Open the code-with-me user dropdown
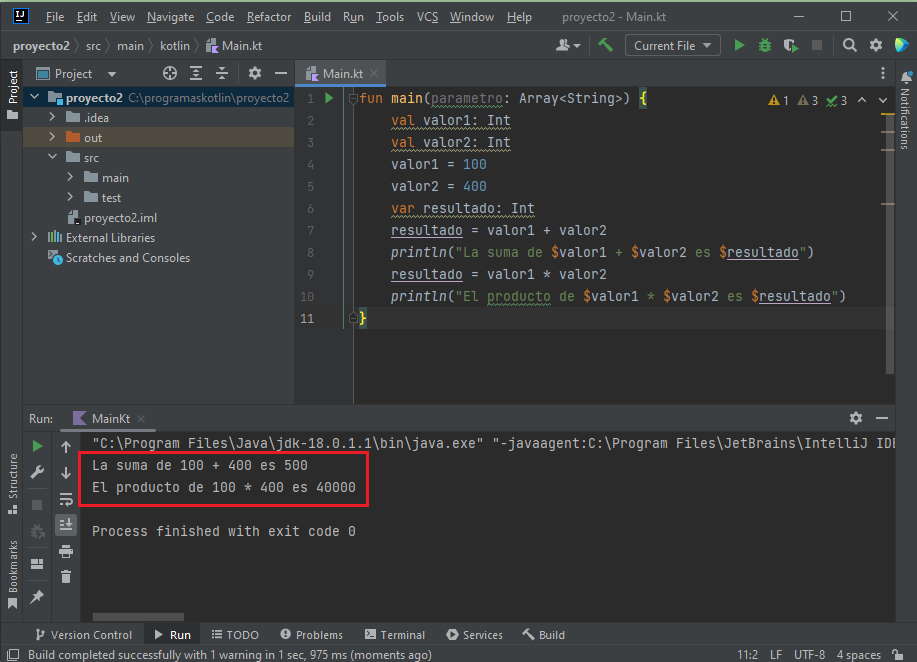Screen dimensions: 917x662 [568, 46]
